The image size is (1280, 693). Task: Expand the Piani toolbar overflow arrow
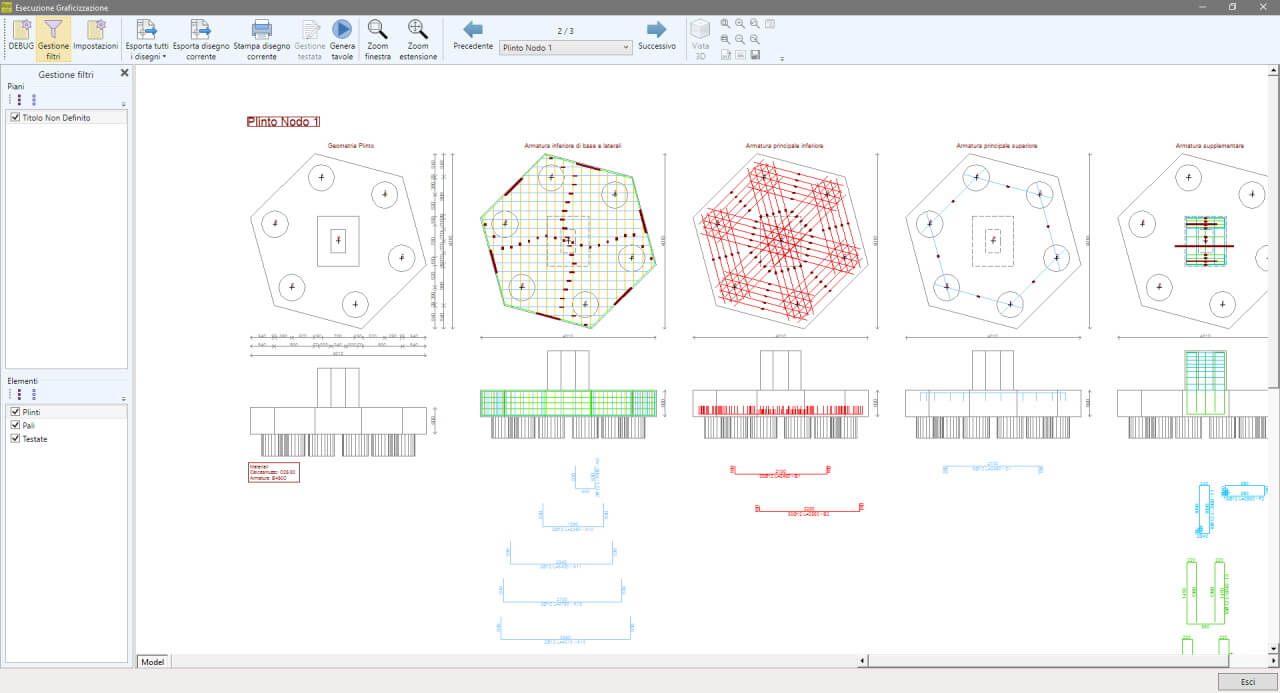[x=123, y=104]
